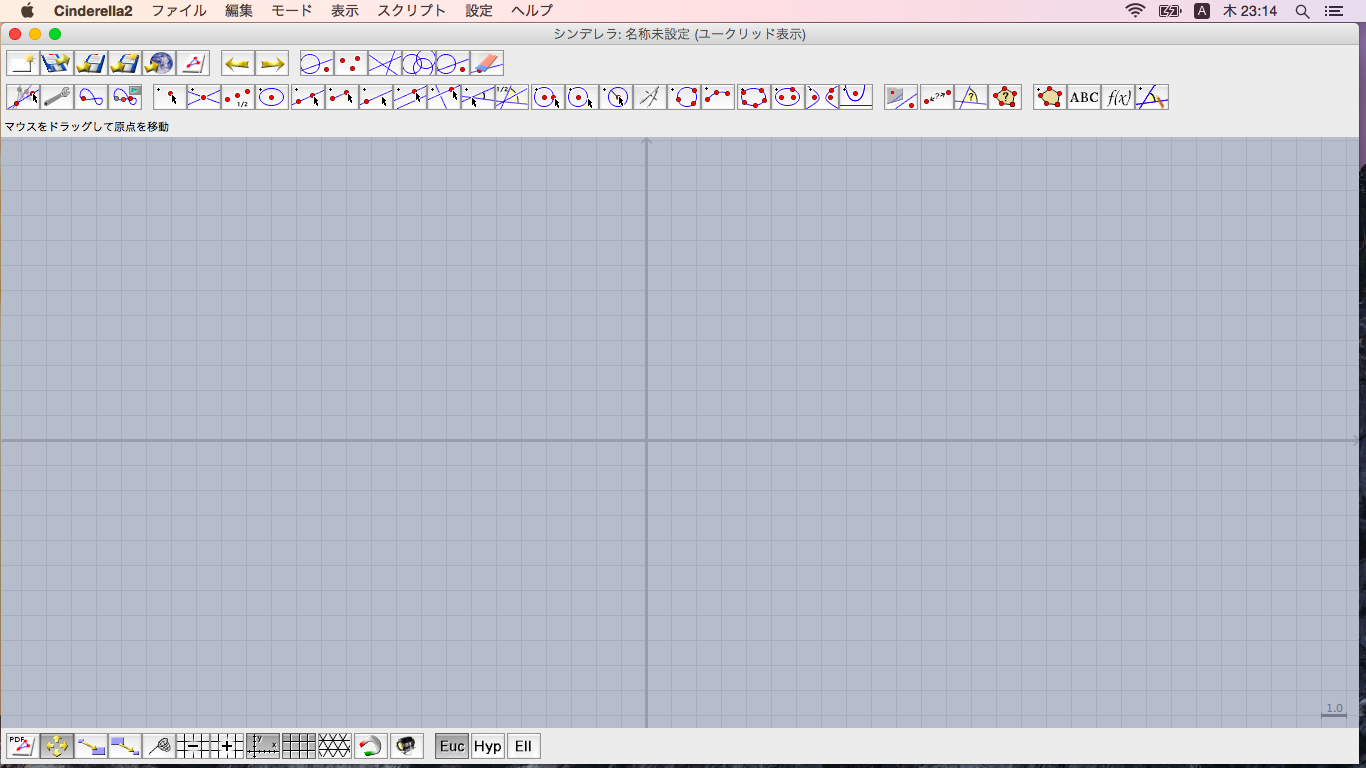This screenshot has height=768, width=1366.
Task: Click the Save file floppy icon
Action: coord(91,63)
